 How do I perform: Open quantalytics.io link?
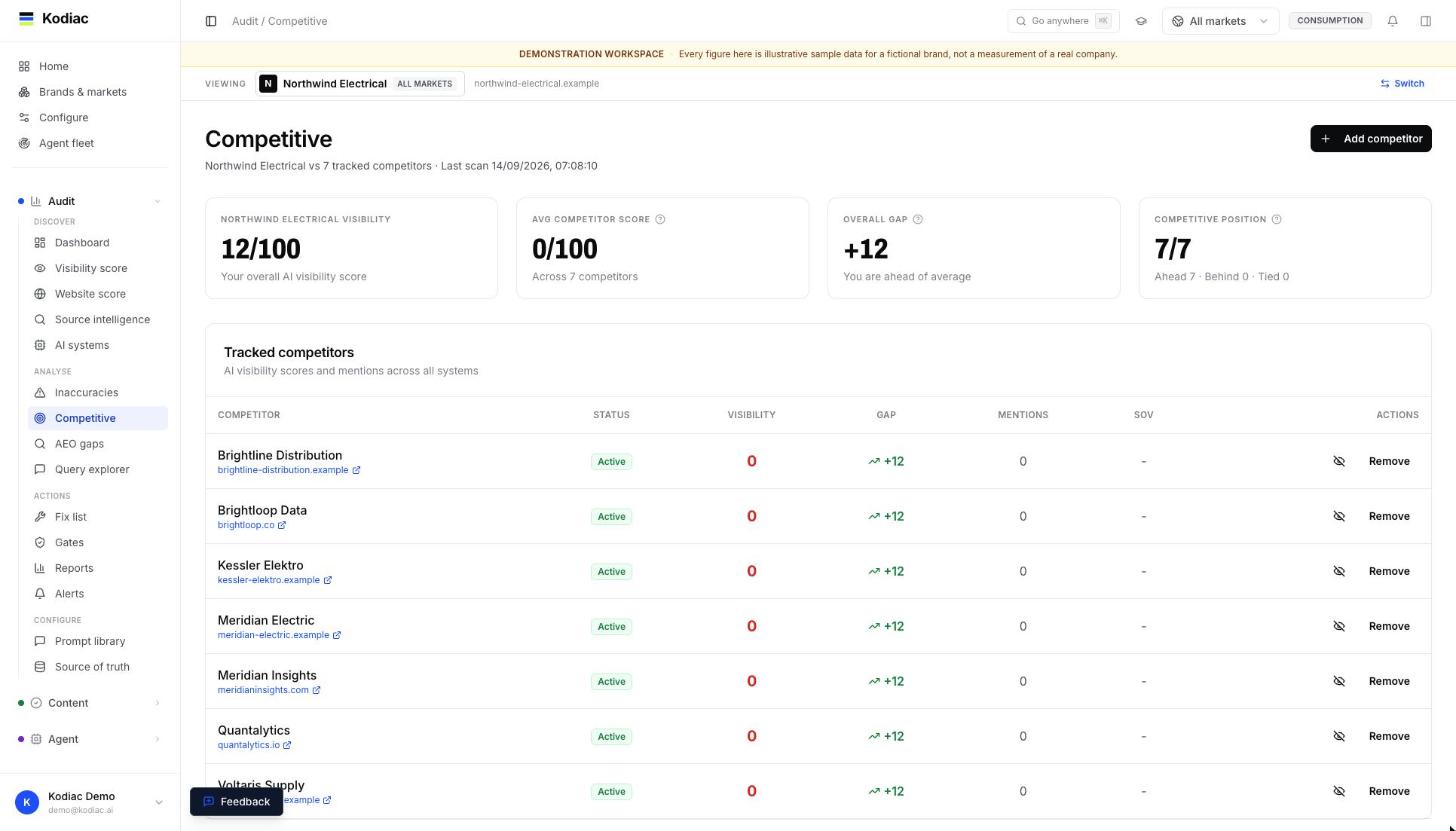tap(254, 745)
